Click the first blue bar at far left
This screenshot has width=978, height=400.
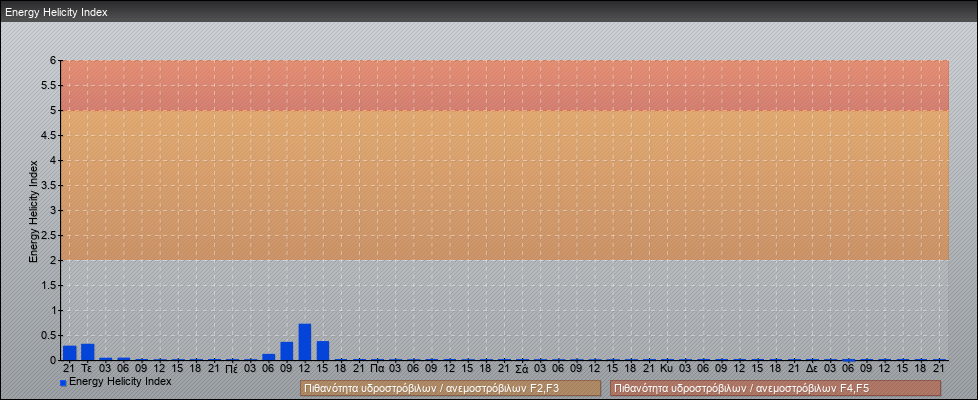[69, 352]
